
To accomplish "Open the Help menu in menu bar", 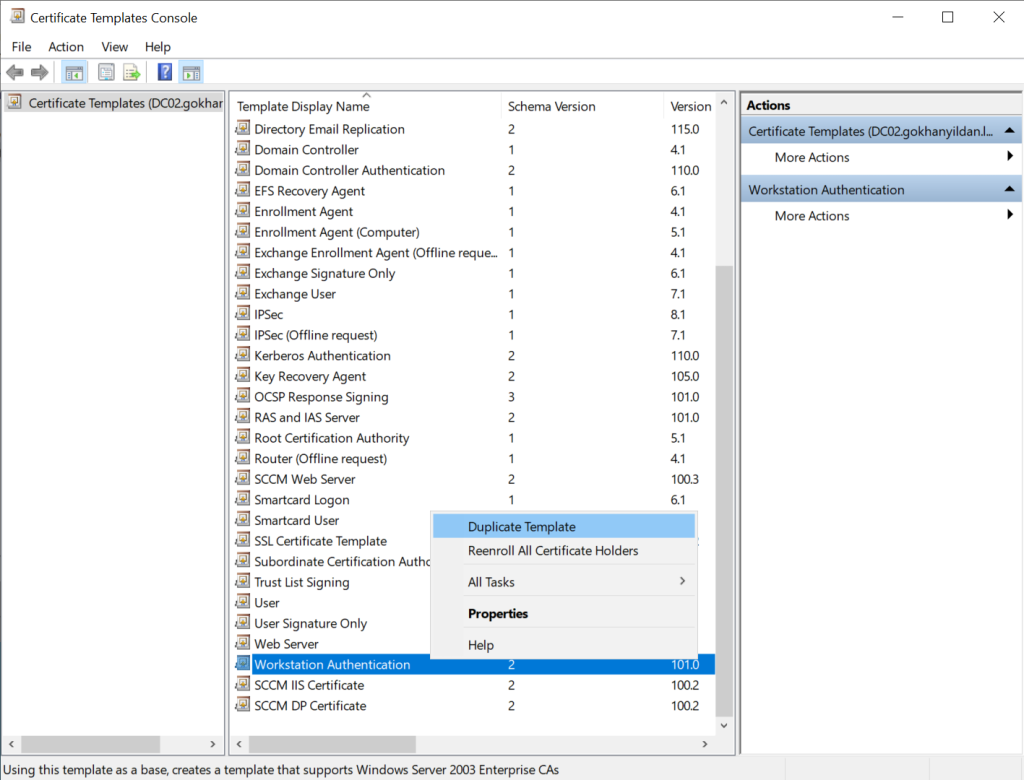I will (x=157, y=47).
